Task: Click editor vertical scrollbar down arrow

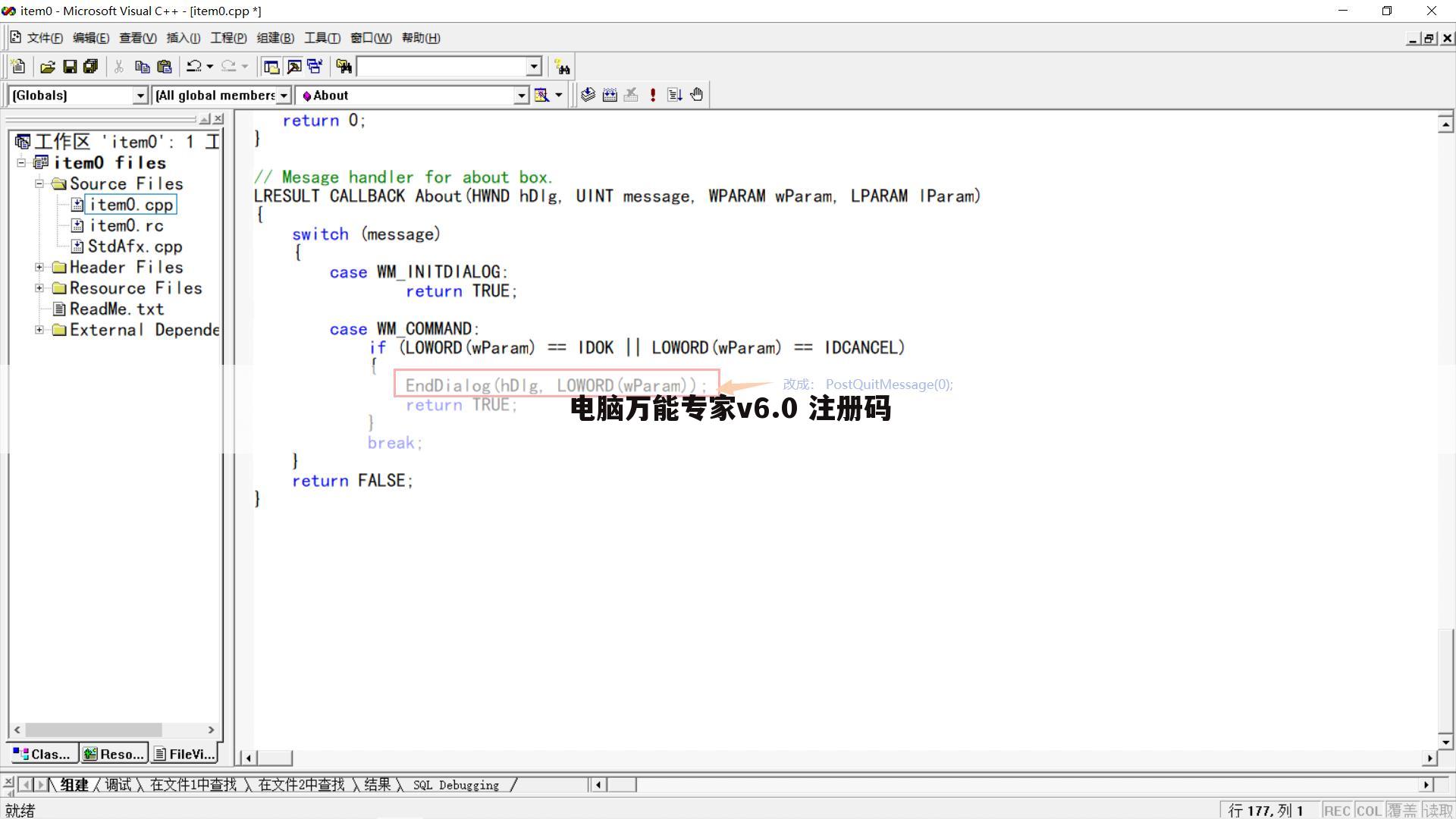Action: (x=1445, y=742)
